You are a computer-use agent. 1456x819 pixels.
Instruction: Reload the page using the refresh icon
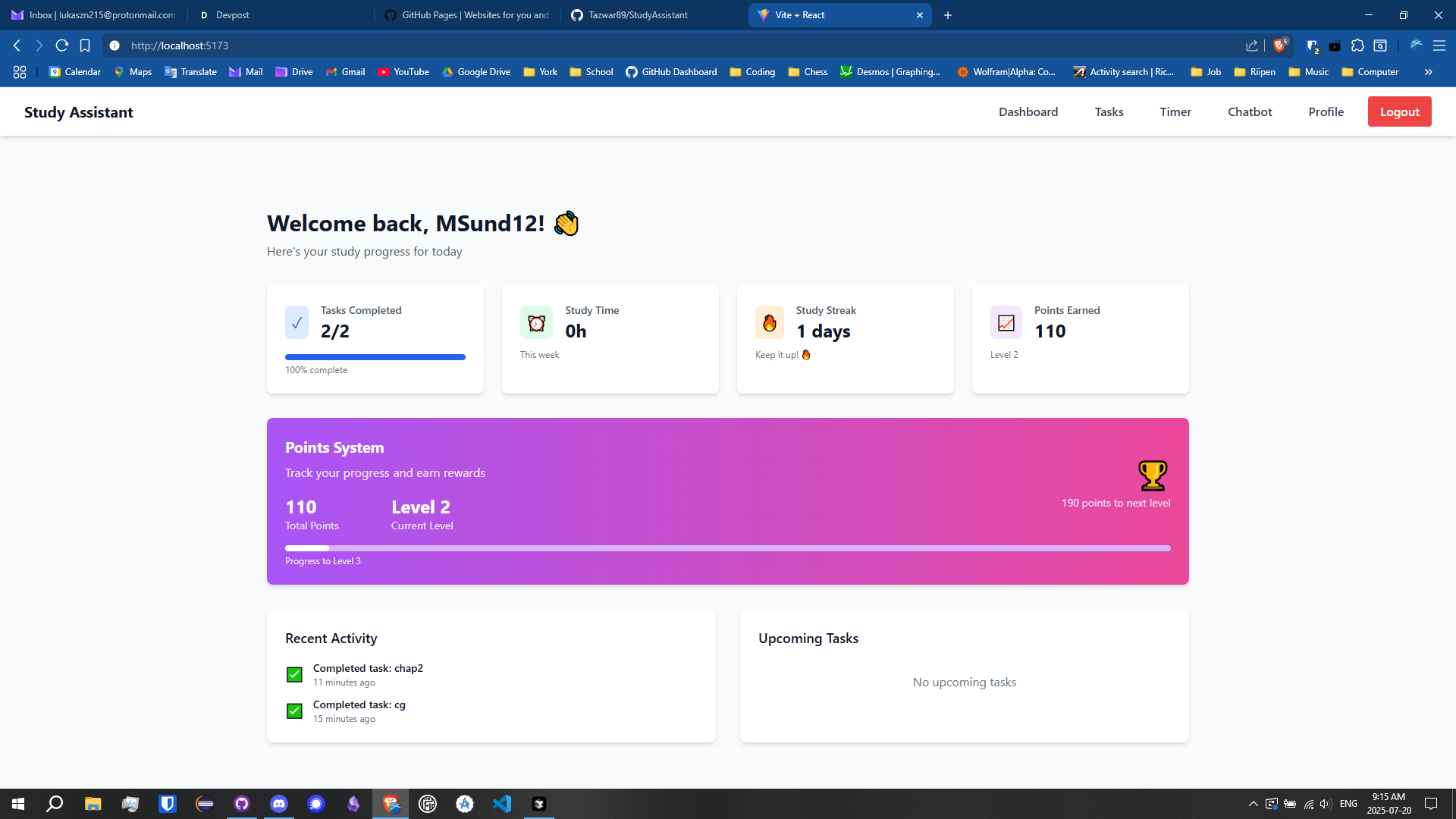[x=62, y=45]
